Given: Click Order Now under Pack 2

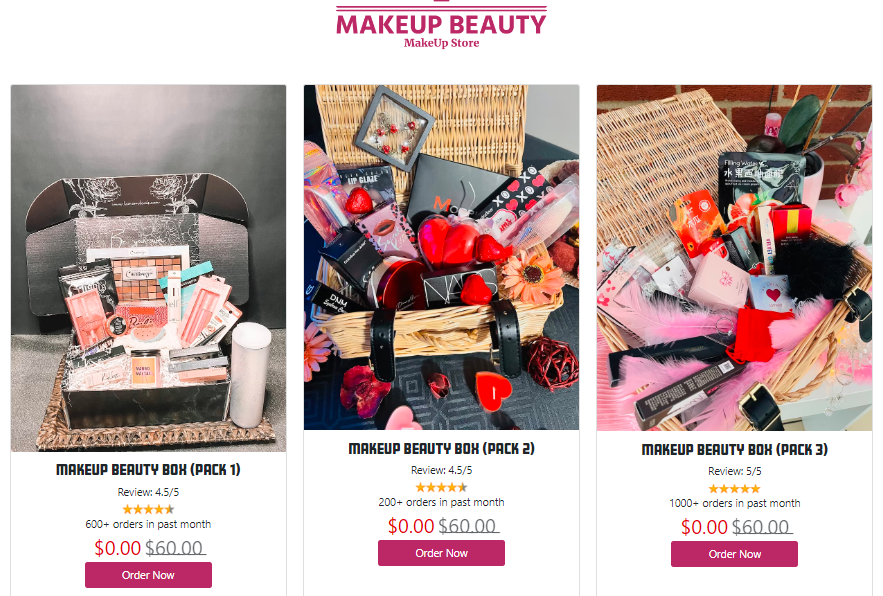Looking at the screenshot, I should 441,553.
